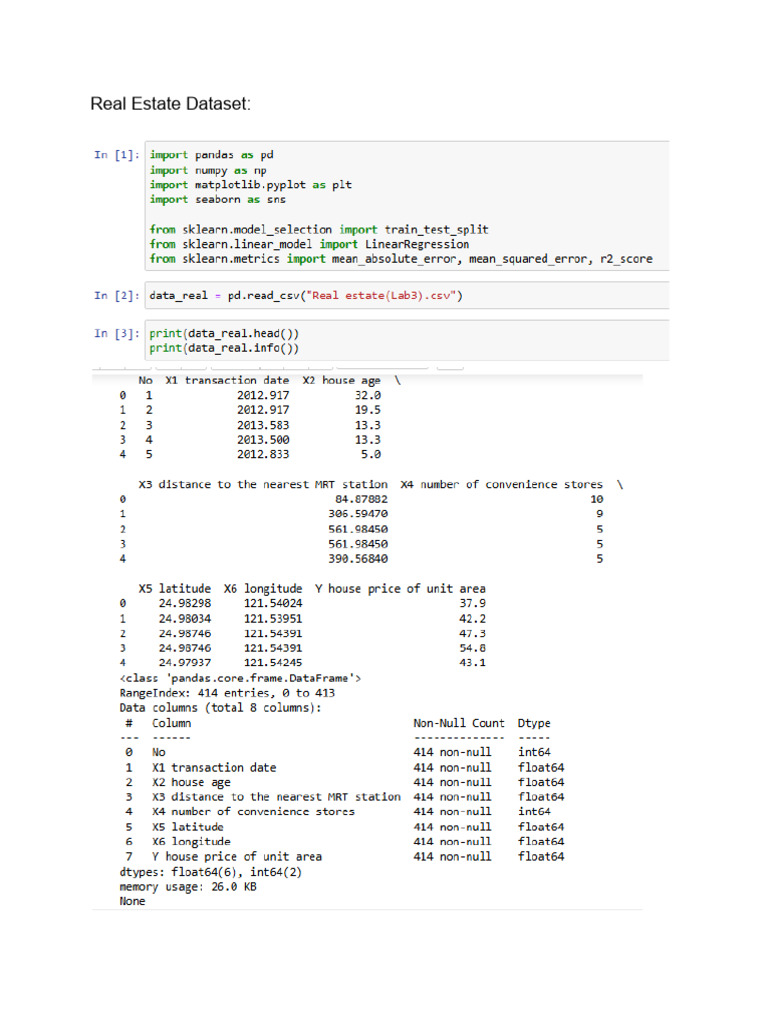
Task: Click the 'import seaborn as sns' line
Action: tap(217, 199)
